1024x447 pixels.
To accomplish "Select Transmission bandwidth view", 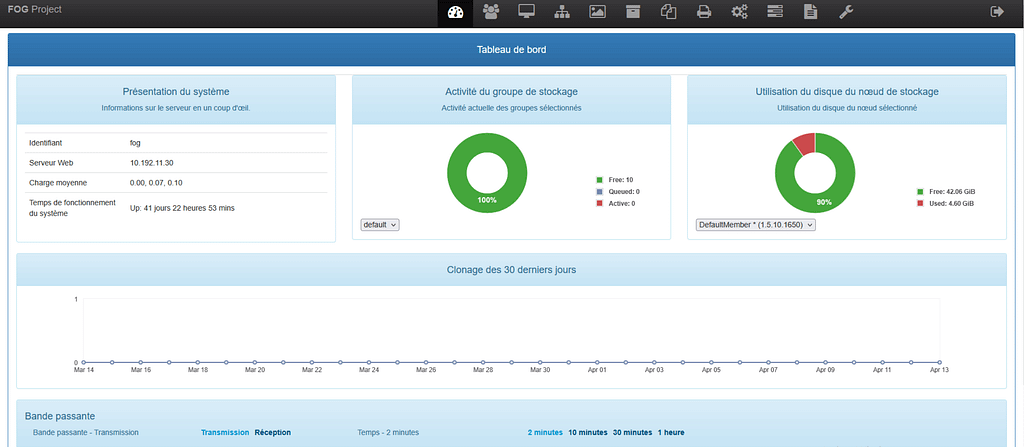I will [224, 433].
